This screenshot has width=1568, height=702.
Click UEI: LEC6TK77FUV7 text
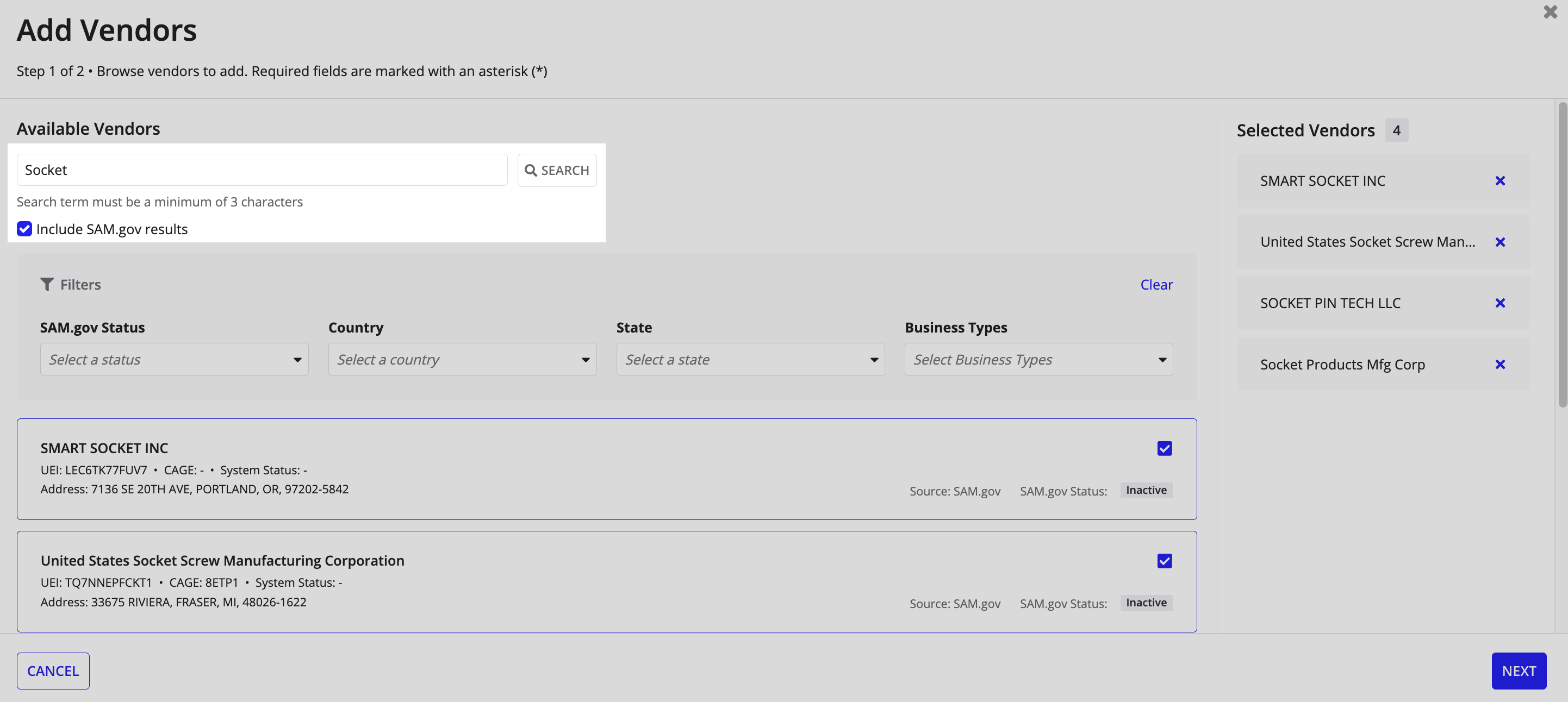[94, 470]
